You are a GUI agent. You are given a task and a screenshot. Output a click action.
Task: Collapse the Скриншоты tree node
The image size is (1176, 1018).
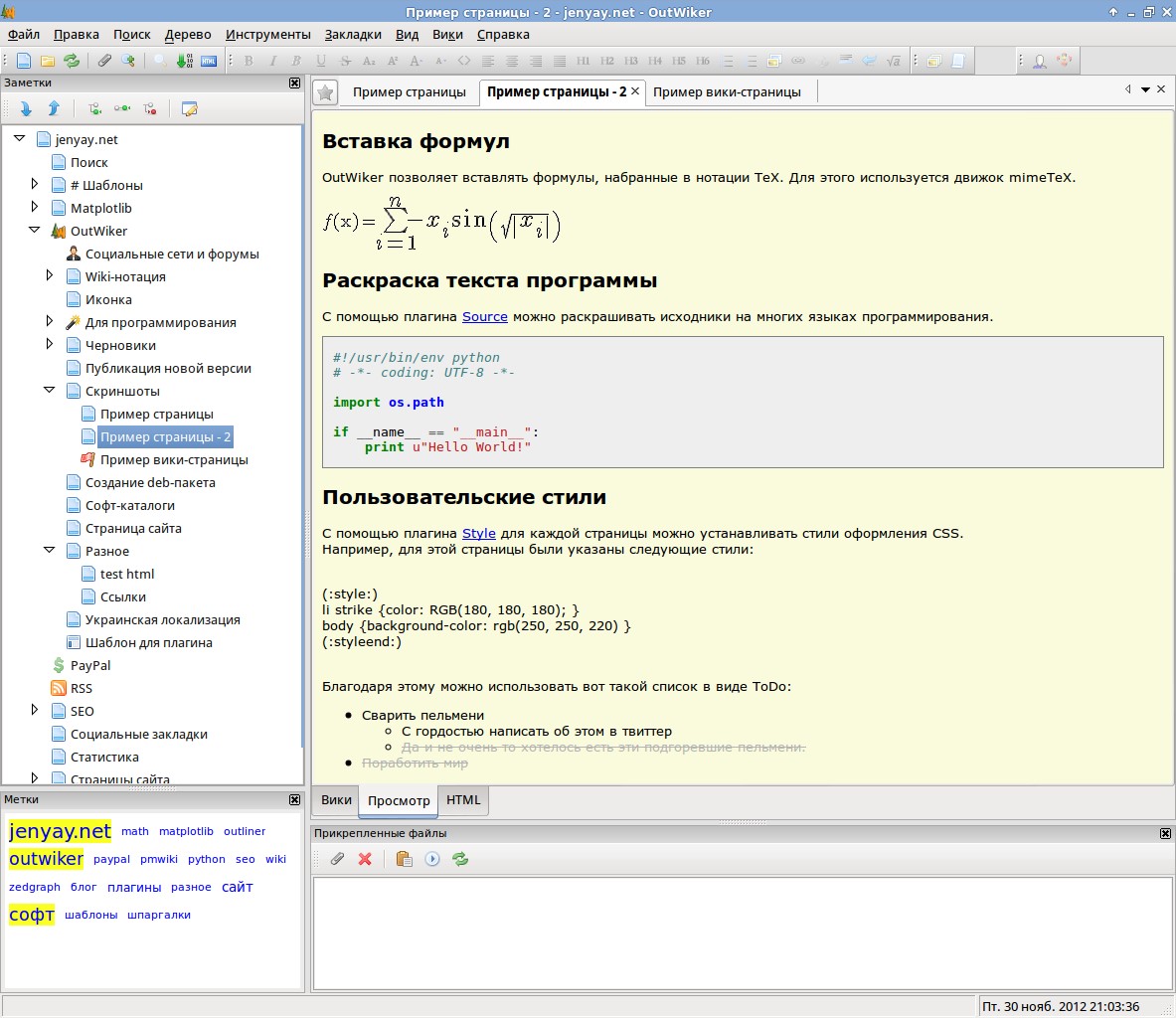point(50,391)
